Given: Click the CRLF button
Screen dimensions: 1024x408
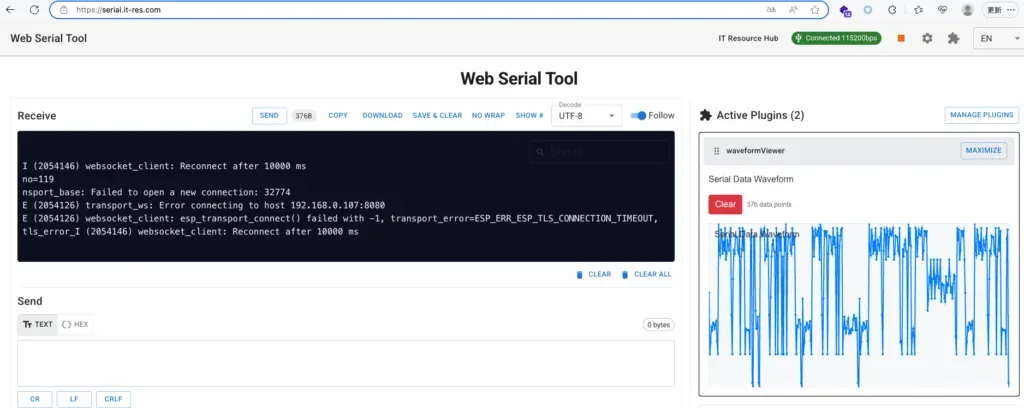Looking at the screenshot, I should 114,399.
